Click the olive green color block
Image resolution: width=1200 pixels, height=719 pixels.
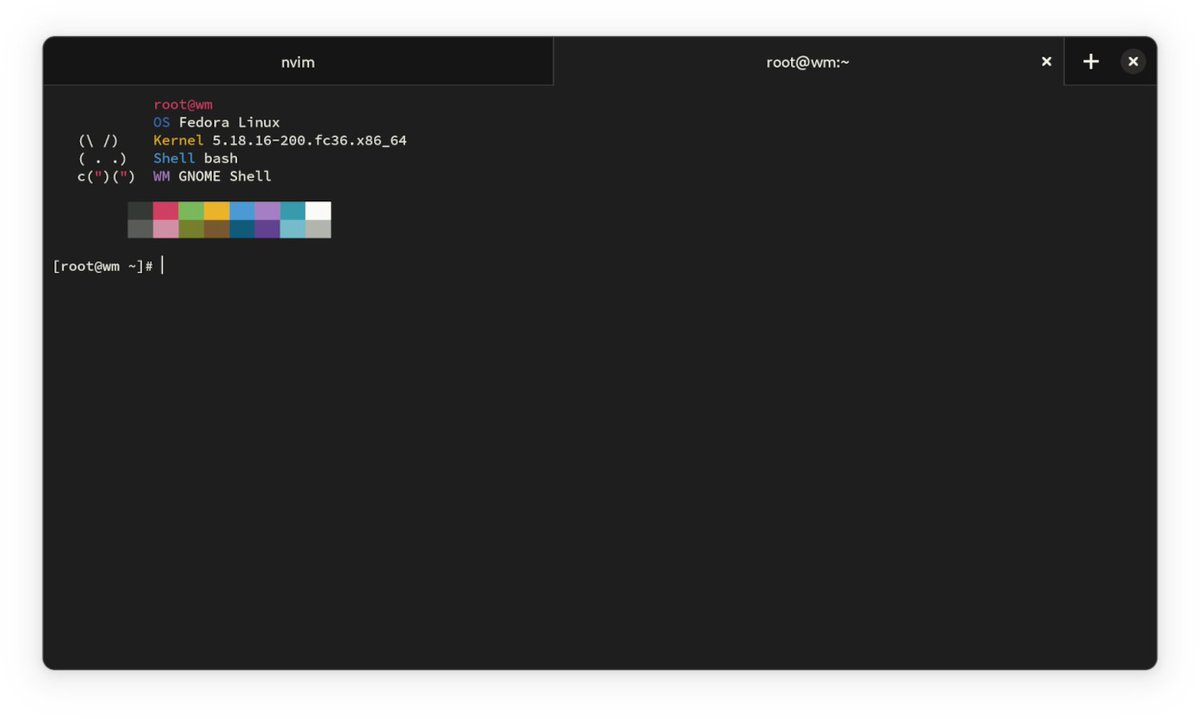pos(191,229)
